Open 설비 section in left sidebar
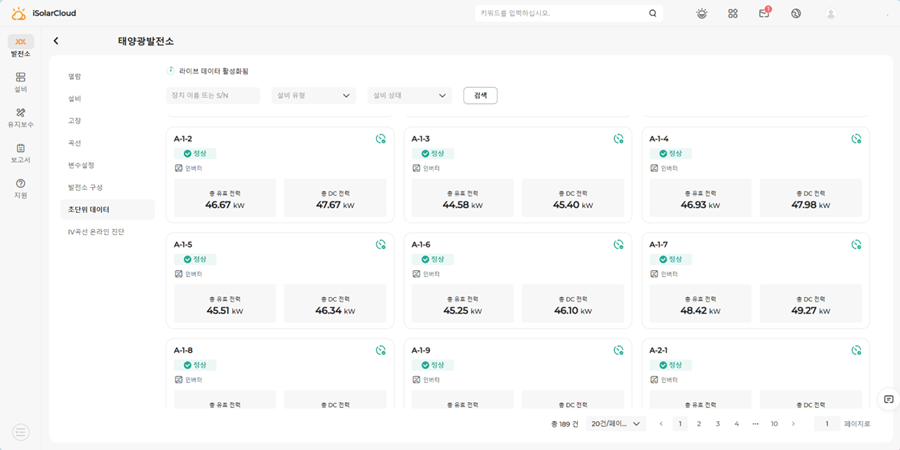Image resolution: width=900 pixels, height=450 pixels. click(20, 82)
